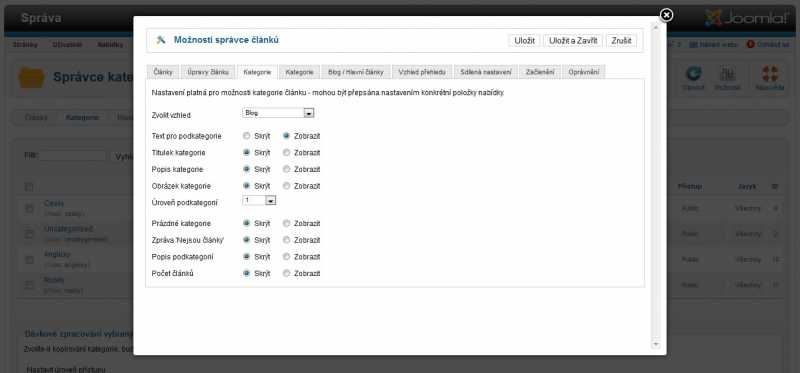Select Zobrazit for Počet článků
Viewport: 800px width, 373px height.
[x=287, y=273]
